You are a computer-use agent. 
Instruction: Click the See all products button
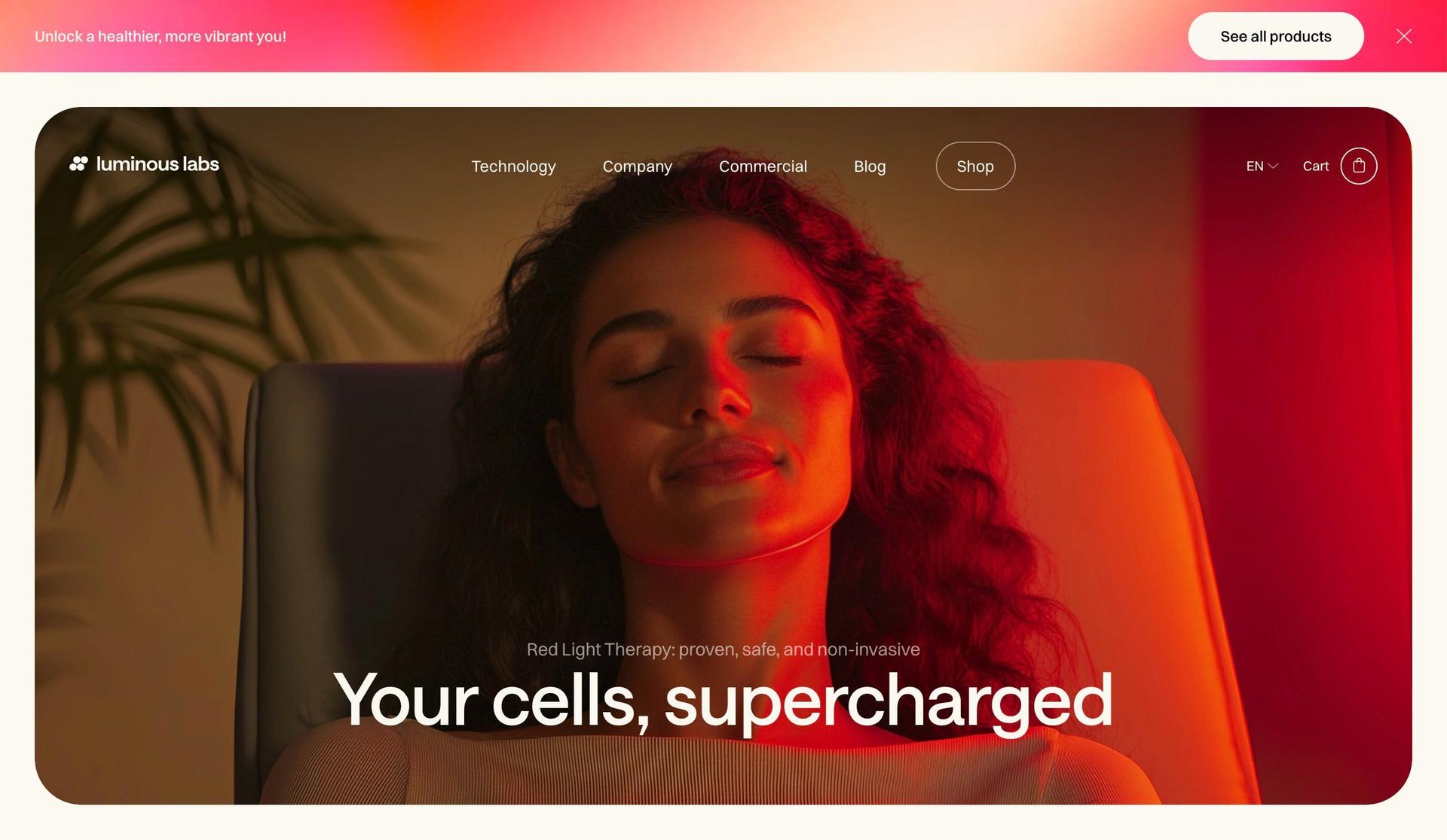1276,36
